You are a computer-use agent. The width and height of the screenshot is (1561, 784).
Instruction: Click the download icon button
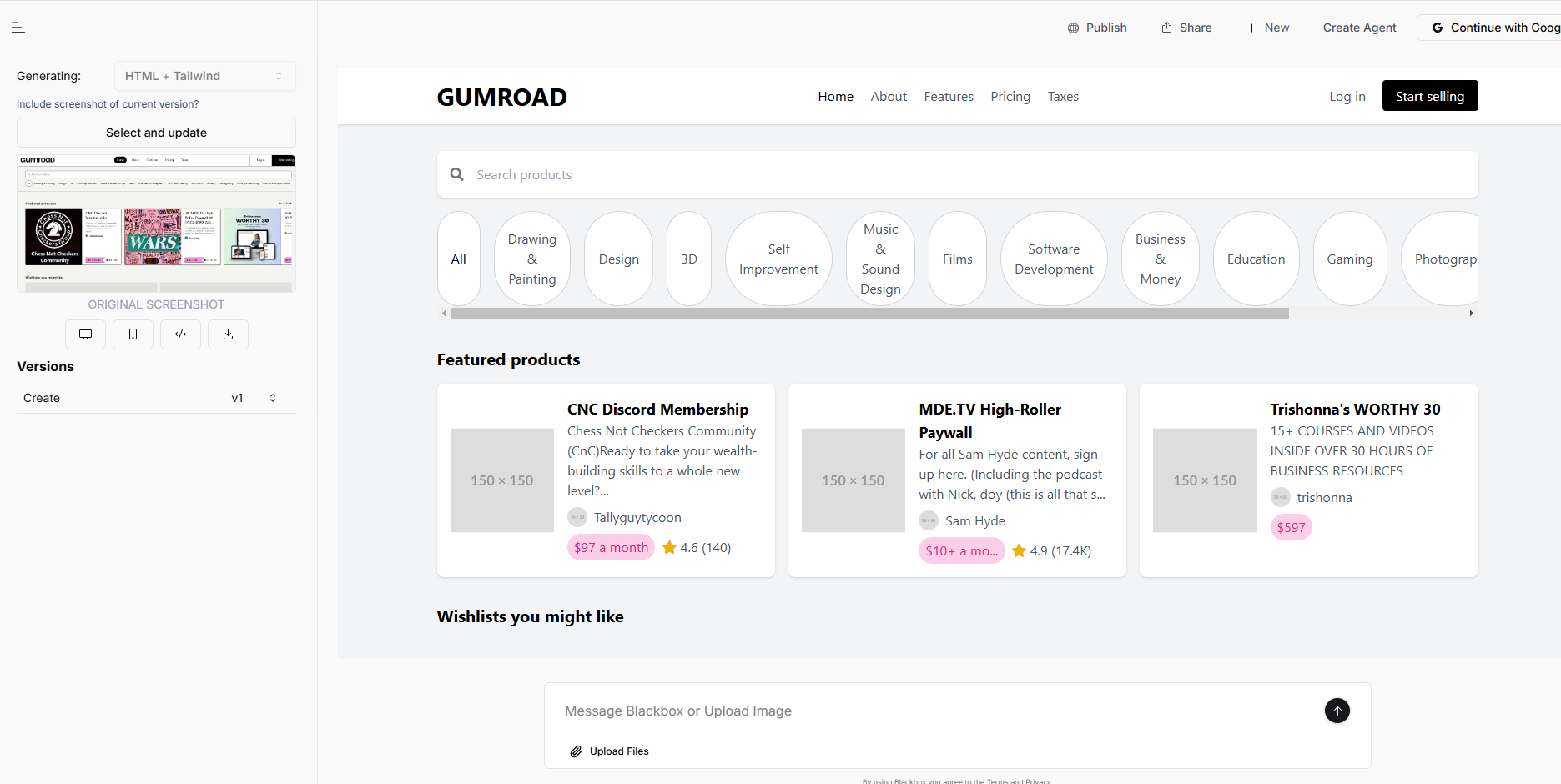click(228, 334)
